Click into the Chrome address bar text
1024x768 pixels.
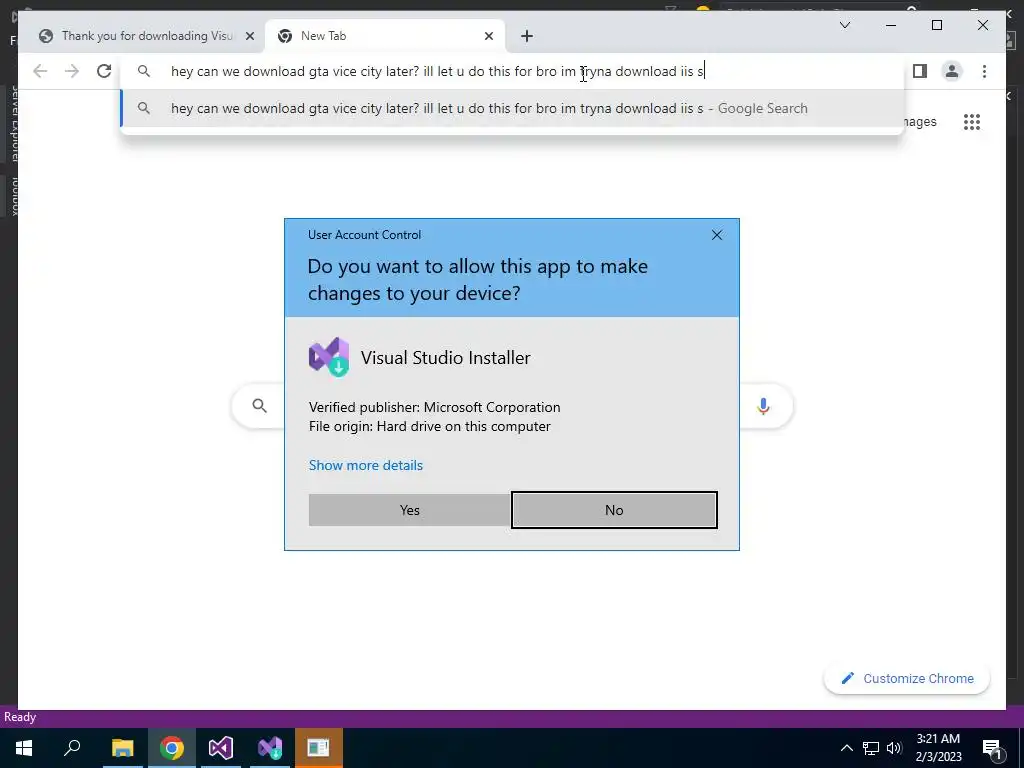(x=438, y=71)
